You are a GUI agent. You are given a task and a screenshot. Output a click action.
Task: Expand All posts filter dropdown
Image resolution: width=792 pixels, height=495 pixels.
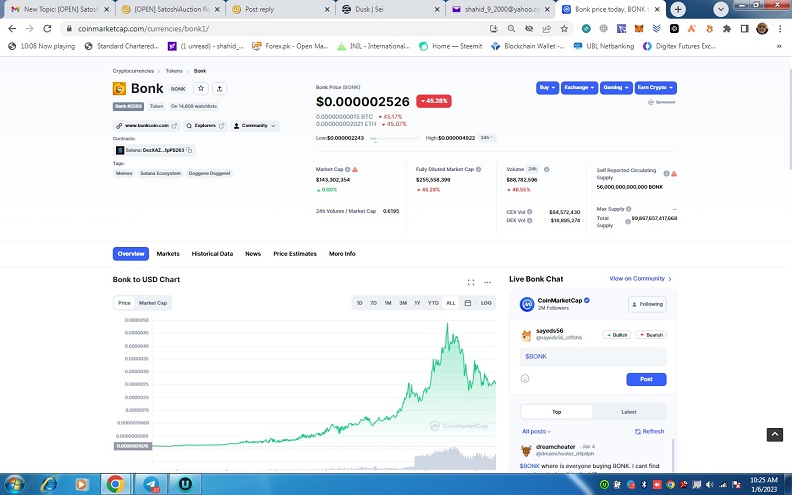[536, 431]
